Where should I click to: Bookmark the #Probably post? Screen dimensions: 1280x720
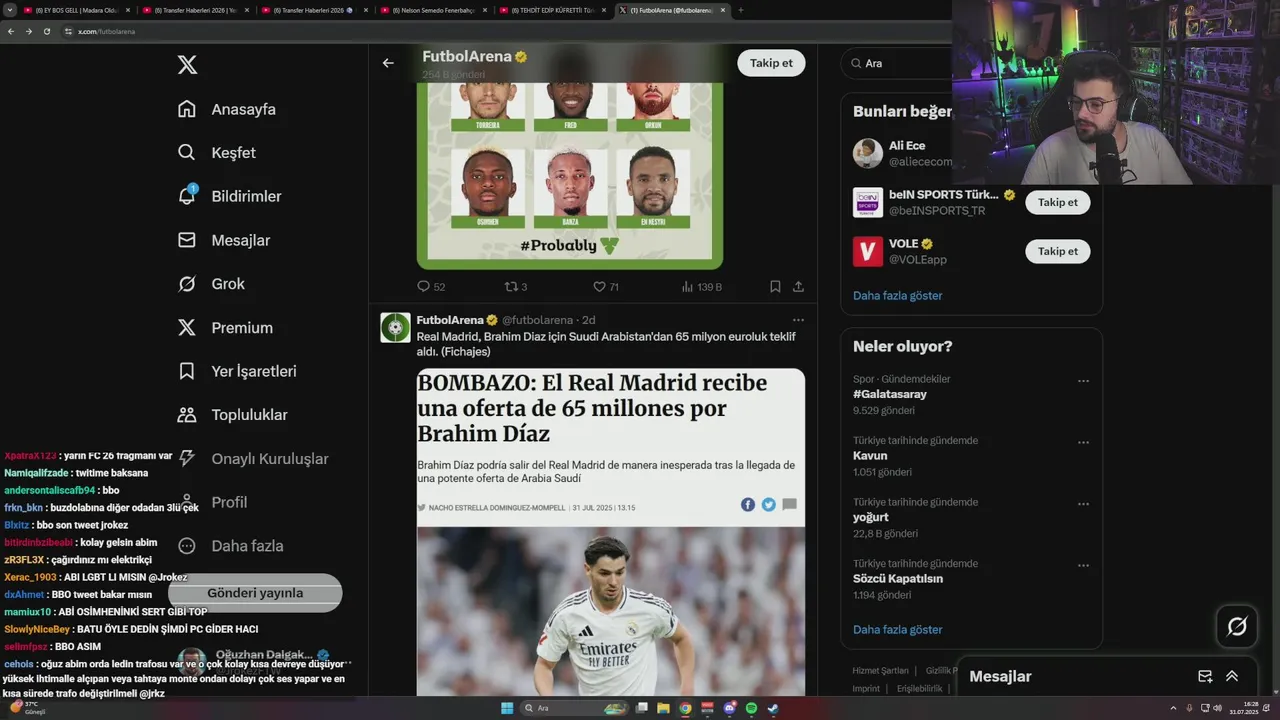point(775,286)
